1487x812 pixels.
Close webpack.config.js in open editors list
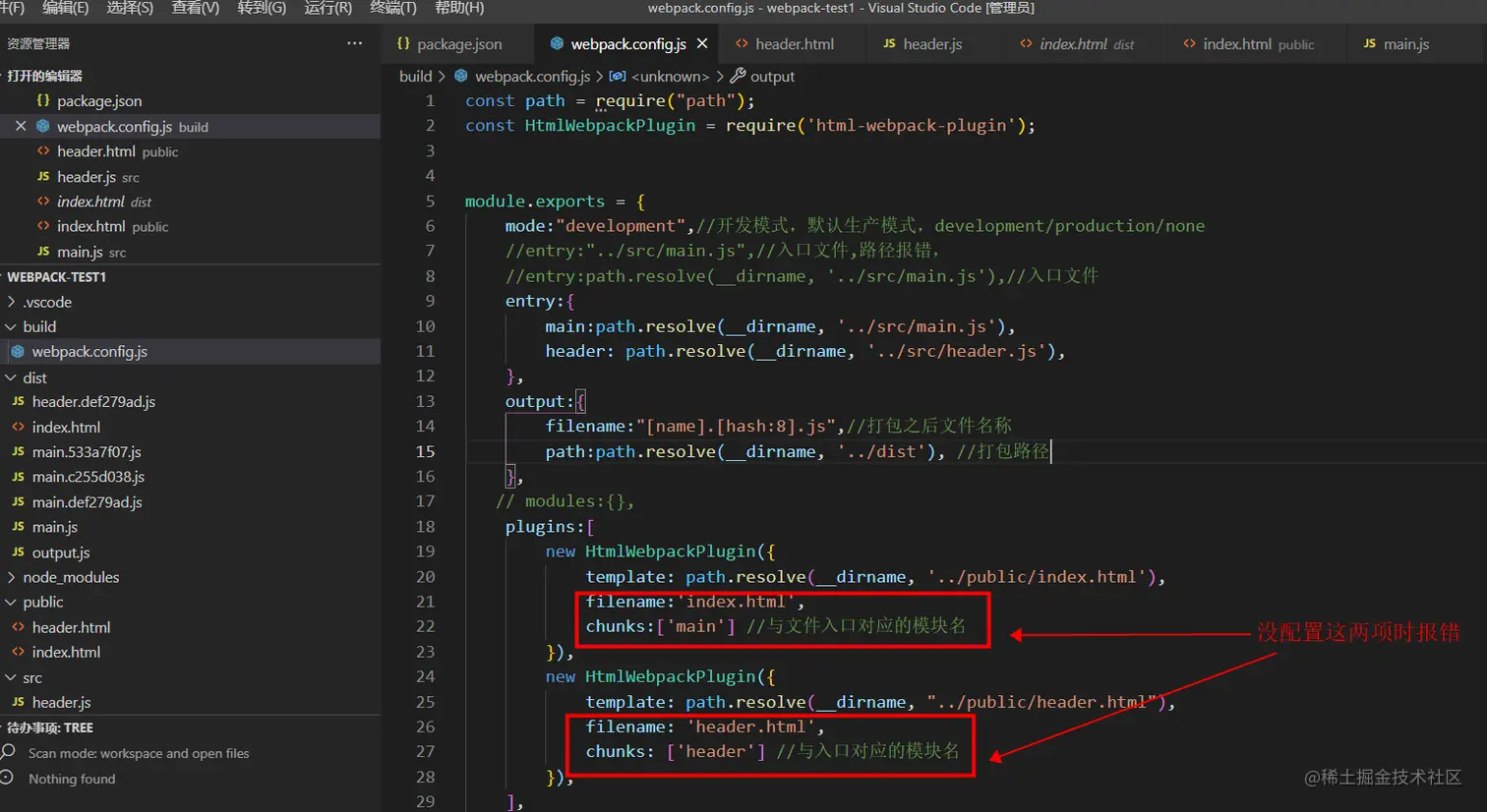(21, 126)
